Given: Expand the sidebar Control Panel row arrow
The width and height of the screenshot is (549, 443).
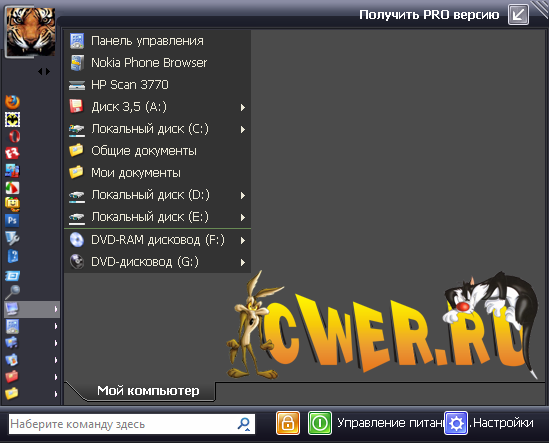Looking at the screenshot, I should [x=55, y=326].
